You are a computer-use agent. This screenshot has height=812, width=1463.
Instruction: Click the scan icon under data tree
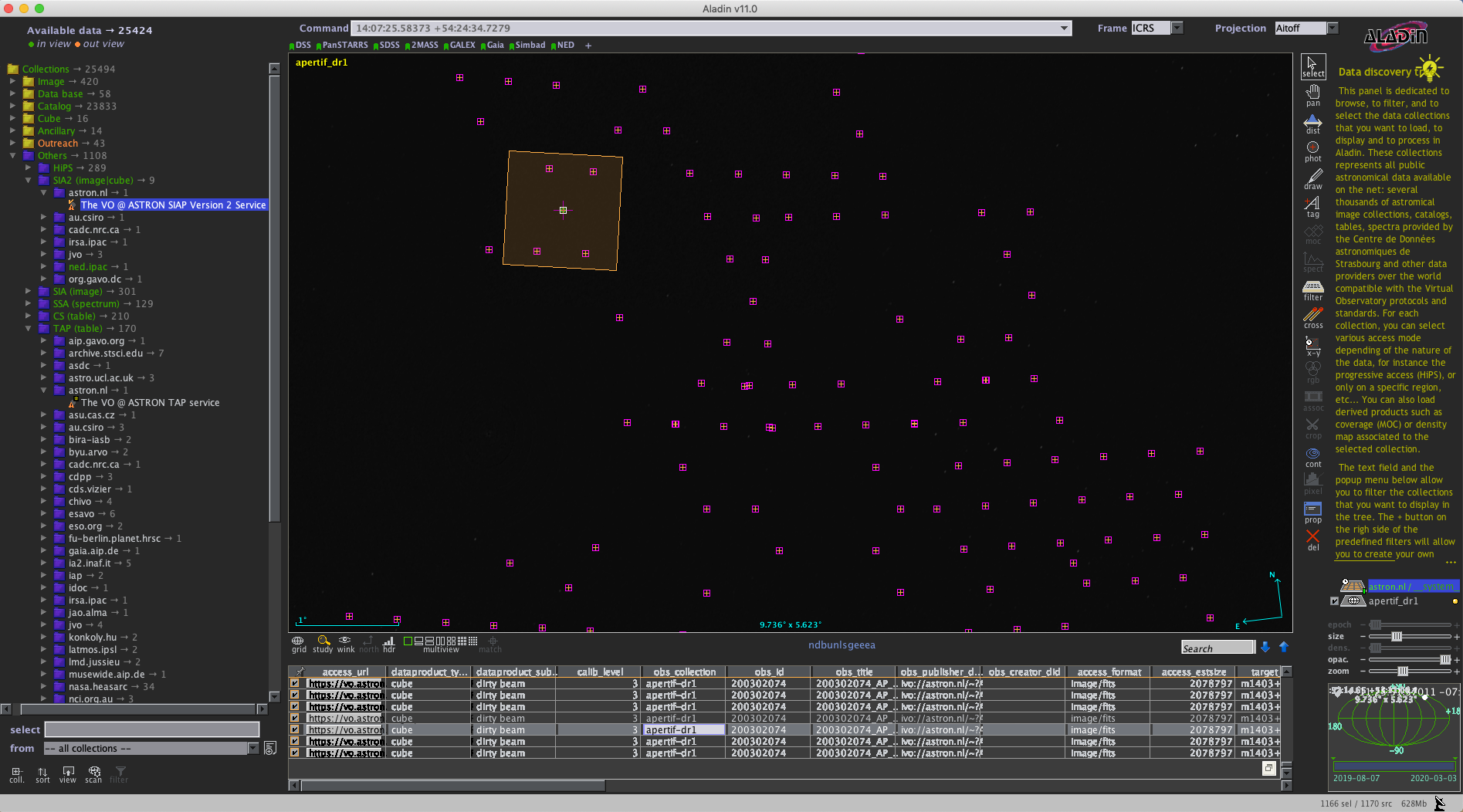point(93,774)
